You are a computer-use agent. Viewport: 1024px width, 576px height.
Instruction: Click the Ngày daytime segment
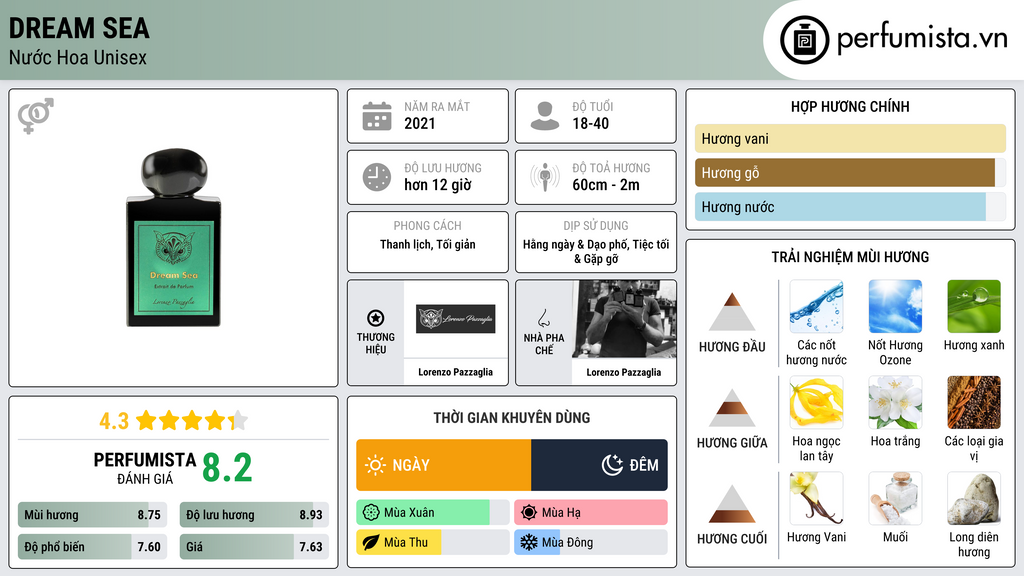coord(443,465)
